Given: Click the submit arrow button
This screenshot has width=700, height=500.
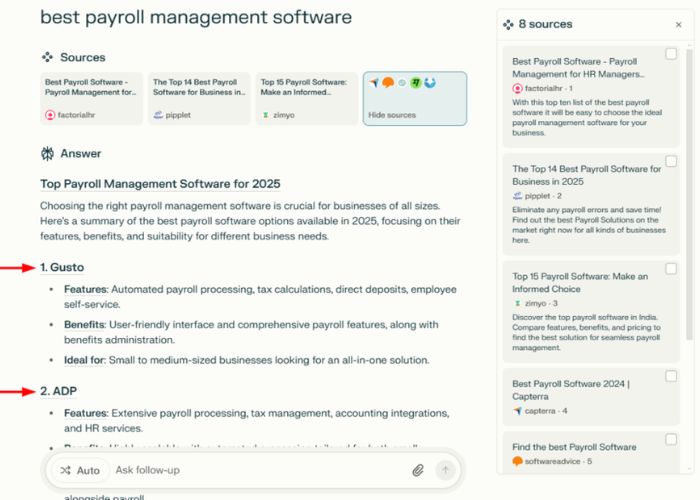Looking at the screenshot, I should tap(445, 470).
